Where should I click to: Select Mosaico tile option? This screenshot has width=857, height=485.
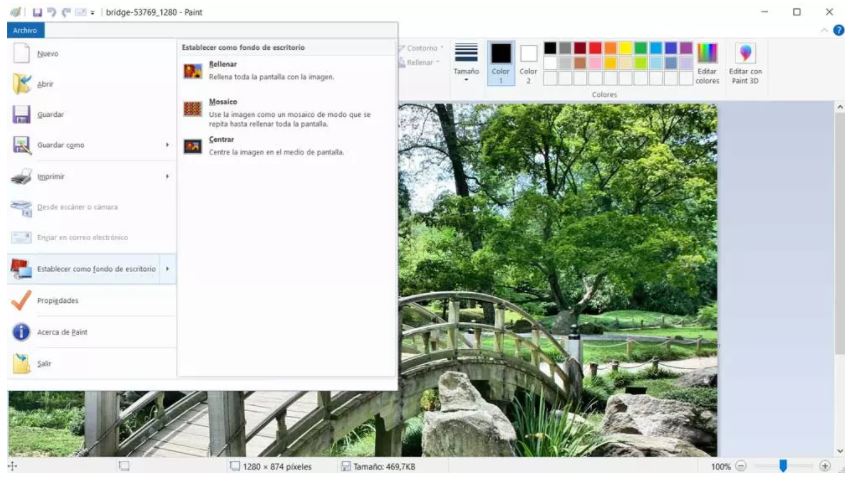pos(286,113)
